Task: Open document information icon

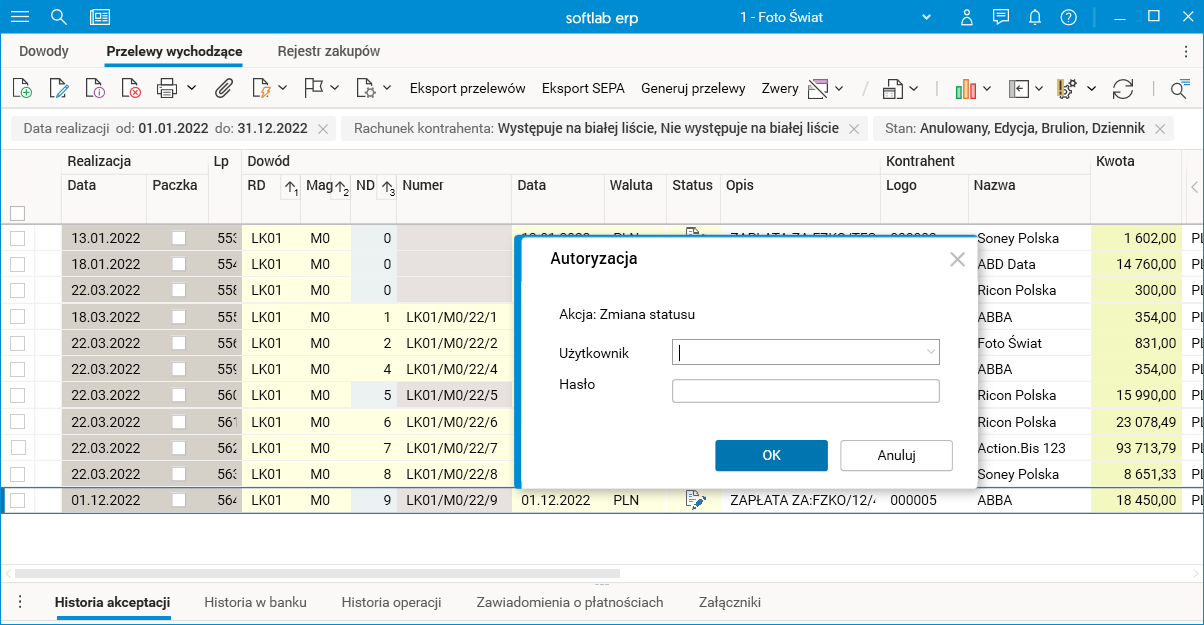Action: (96, 88)
